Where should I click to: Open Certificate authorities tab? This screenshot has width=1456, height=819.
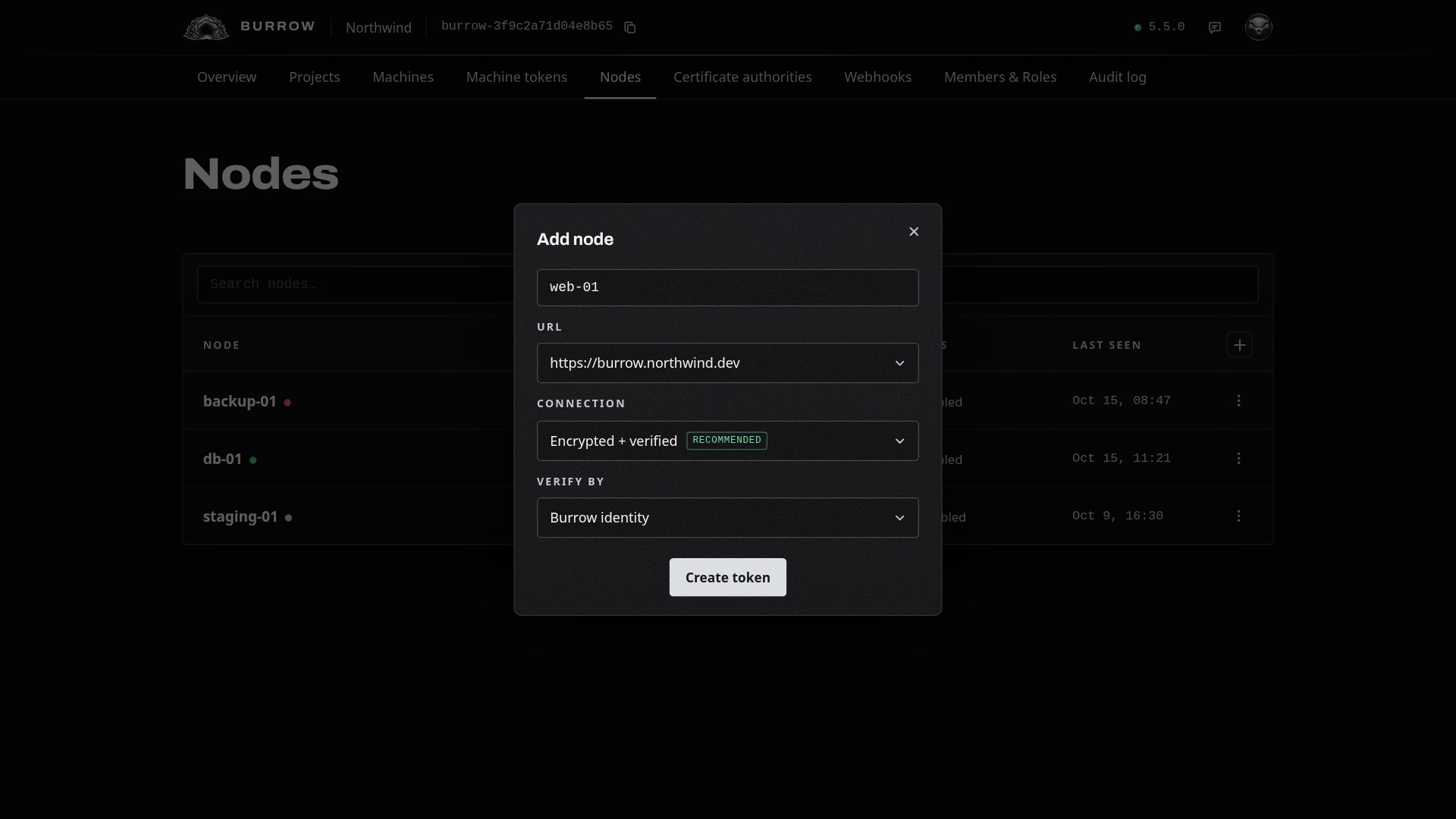point(742,77)
